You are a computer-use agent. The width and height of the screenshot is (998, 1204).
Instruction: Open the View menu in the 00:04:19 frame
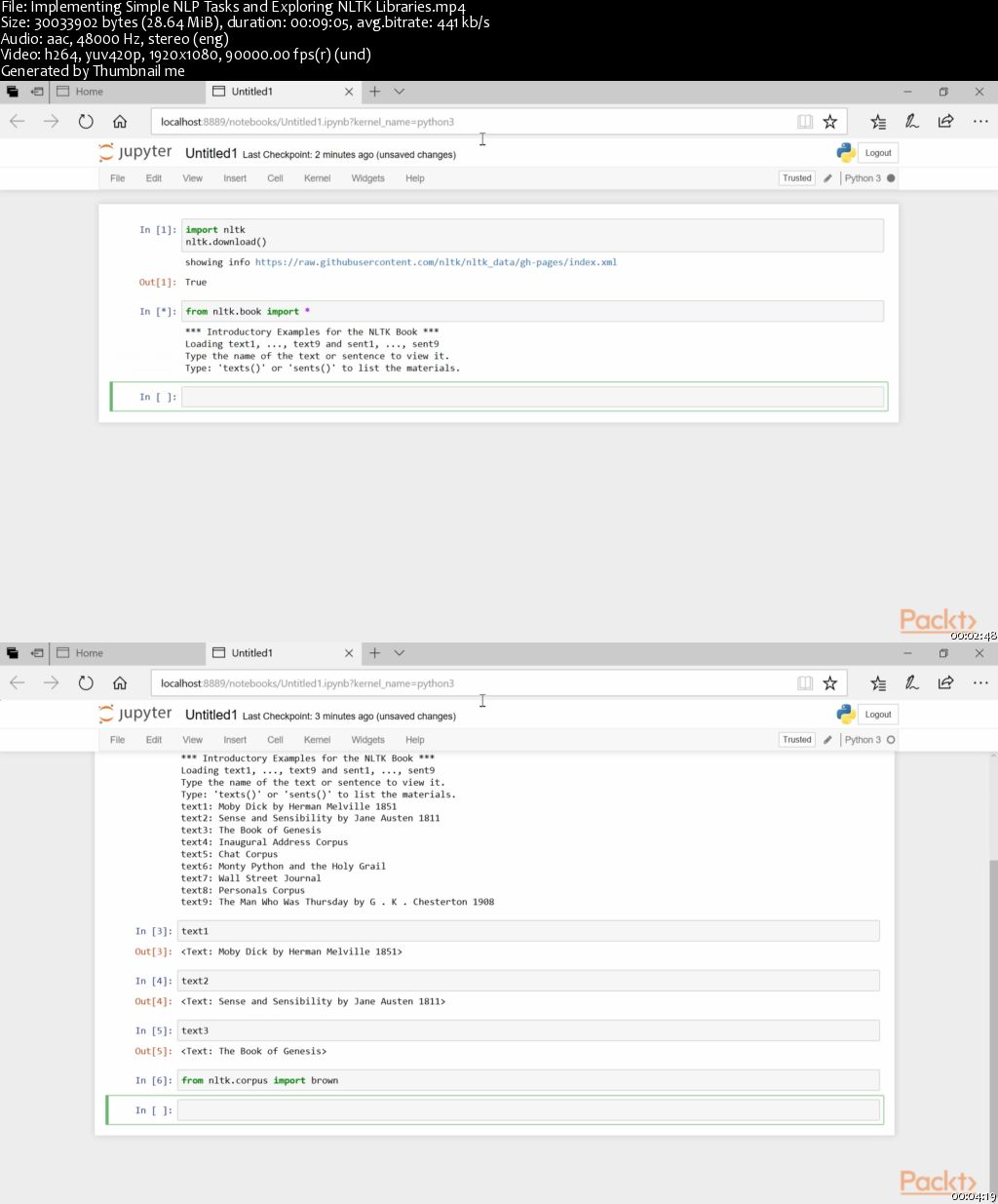[193, 740]
